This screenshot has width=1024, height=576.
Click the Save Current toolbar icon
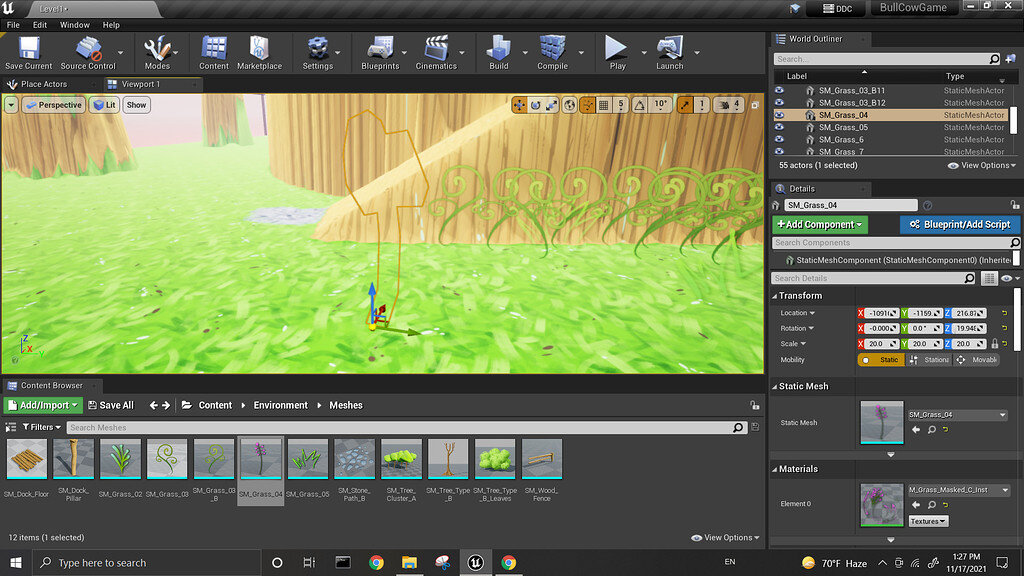pyautogui.click(x=29, y=52)
